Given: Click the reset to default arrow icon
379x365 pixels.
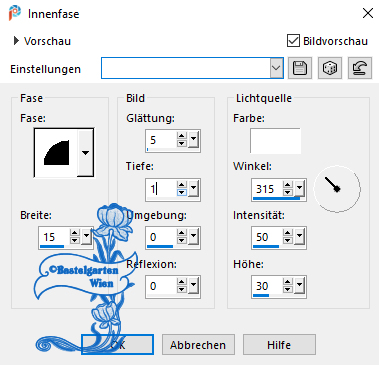Looking at the screenshot, I should (x=360, y=68).
